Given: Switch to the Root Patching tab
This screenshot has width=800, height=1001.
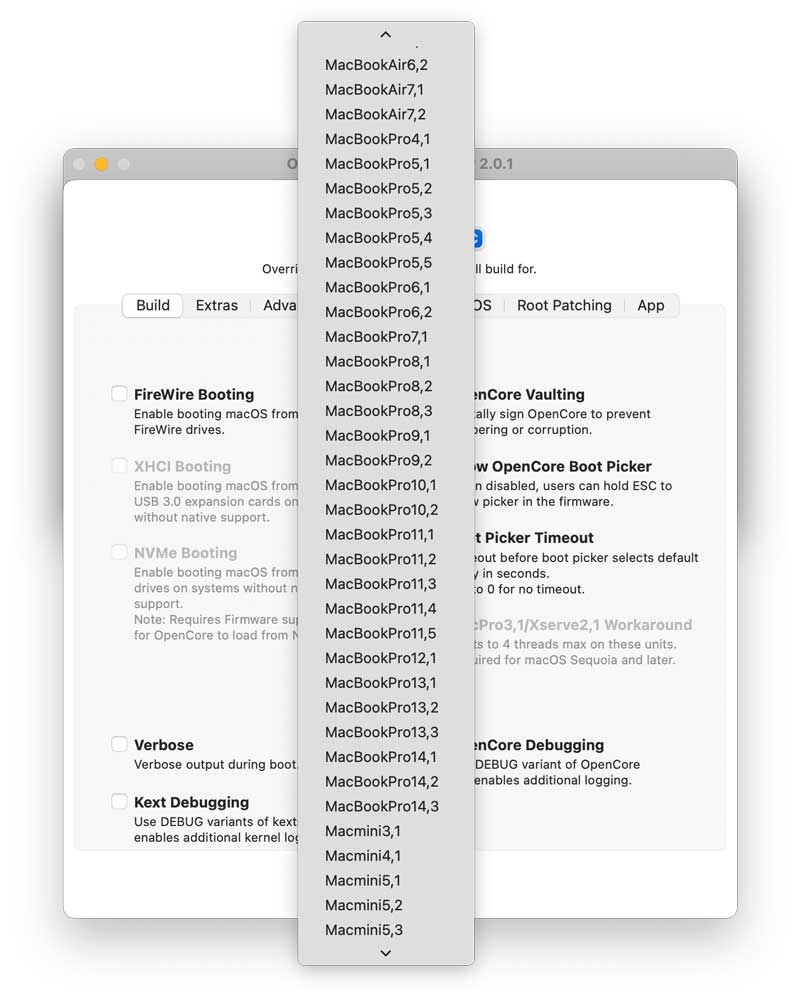Looking at the screenshot, I should [x=564, y=306].
